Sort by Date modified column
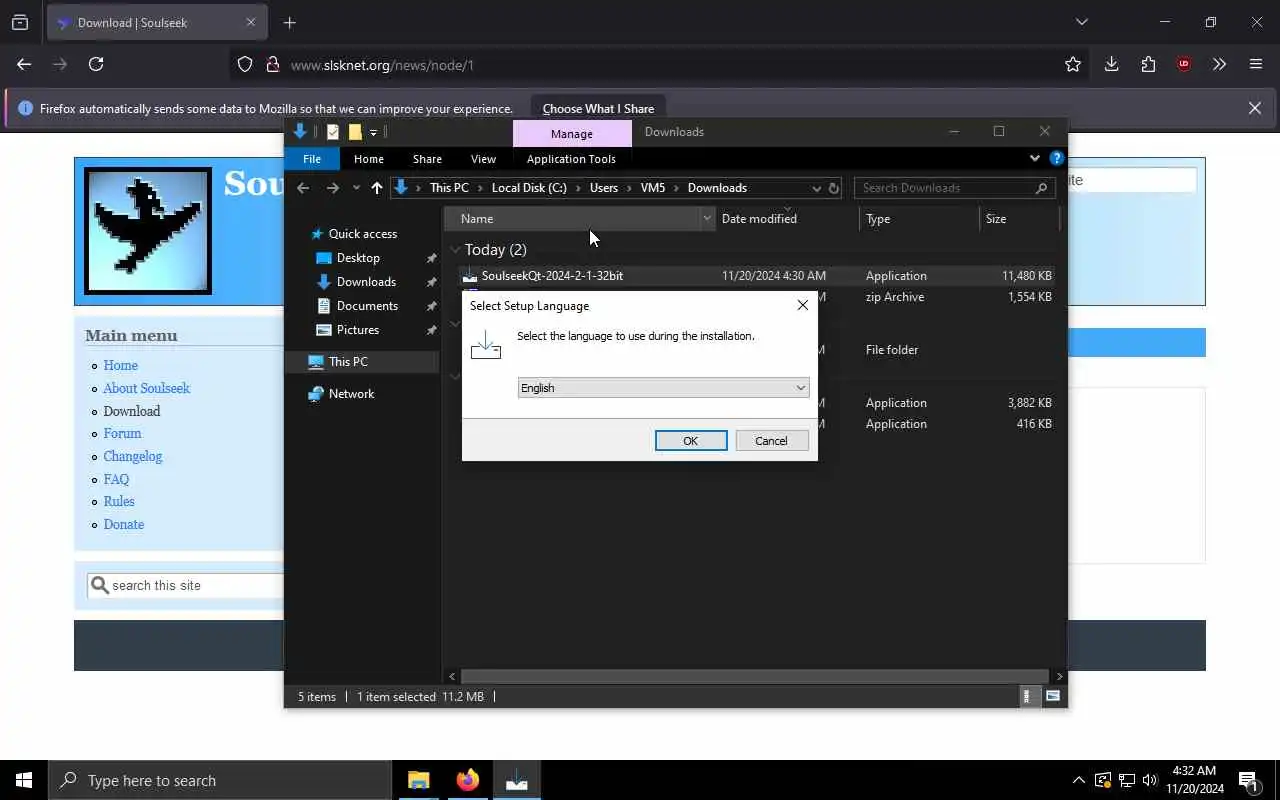 (x=787, y=219)
